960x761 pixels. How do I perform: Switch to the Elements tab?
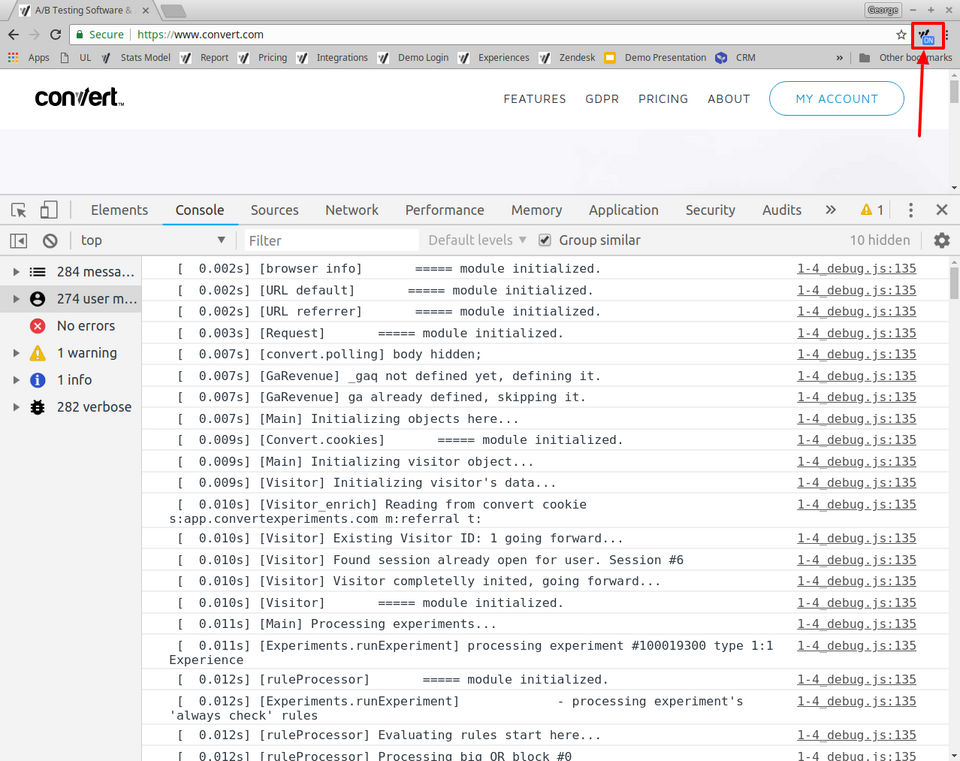pos(119,210)
